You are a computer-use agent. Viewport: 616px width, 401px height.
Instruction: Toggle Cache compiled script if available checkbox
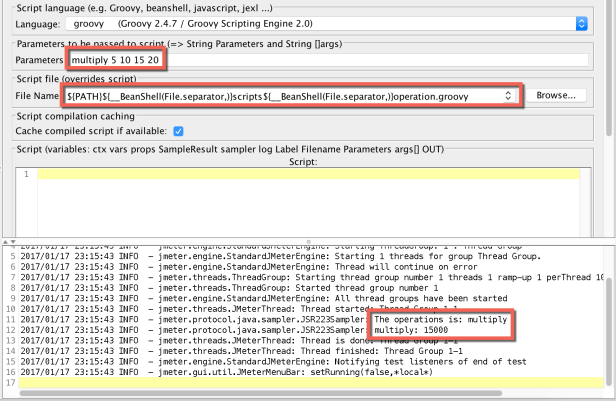coord(178,130)
